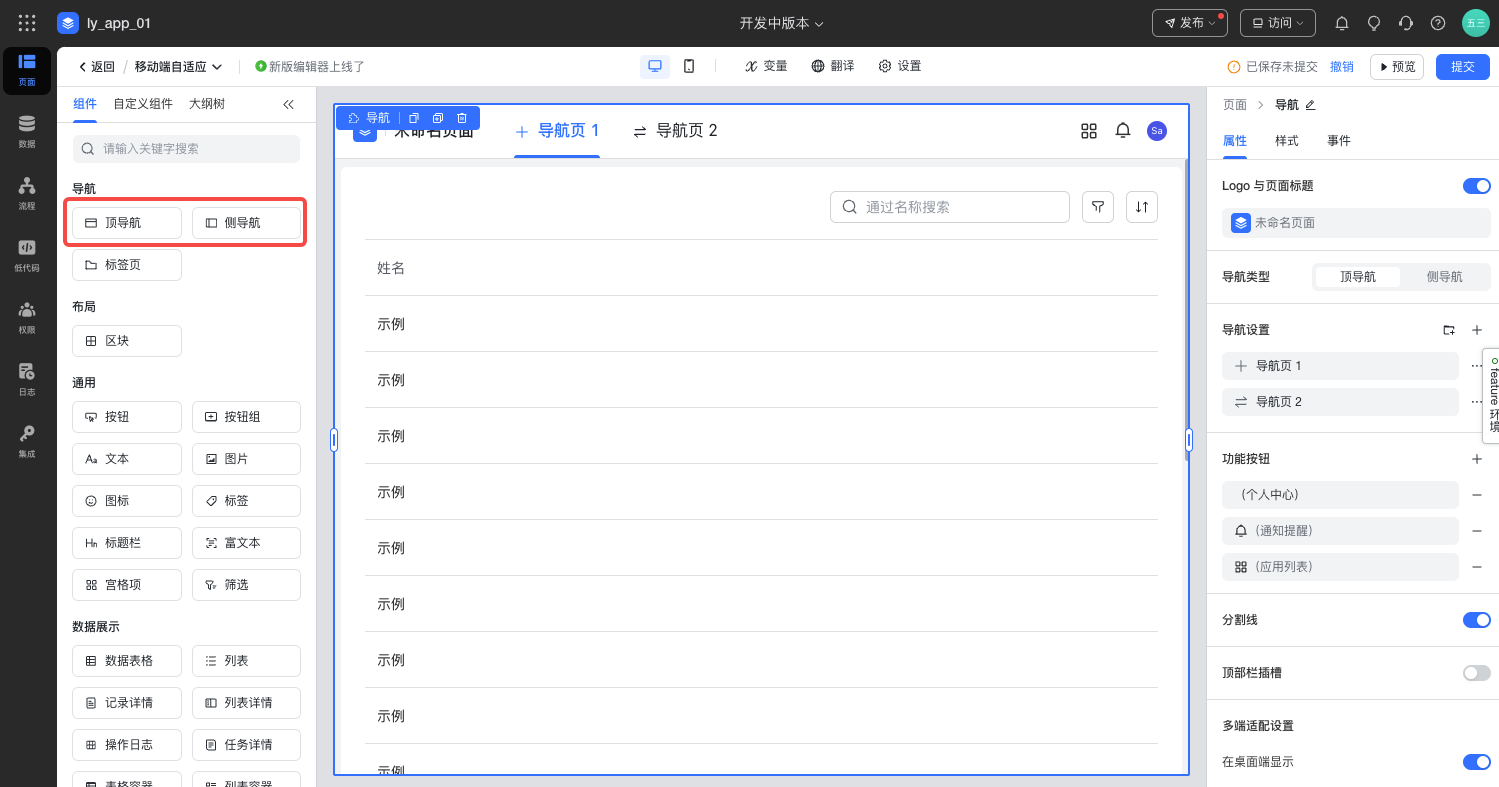1499x787 pixels.
Task: Click the 撤销 link
Action: tap(1342, 67)
